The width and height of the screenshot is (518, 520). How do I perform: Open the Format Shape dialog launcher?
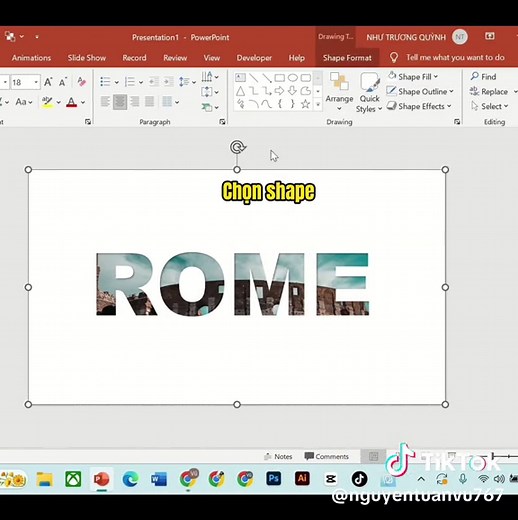click(457, 122)
